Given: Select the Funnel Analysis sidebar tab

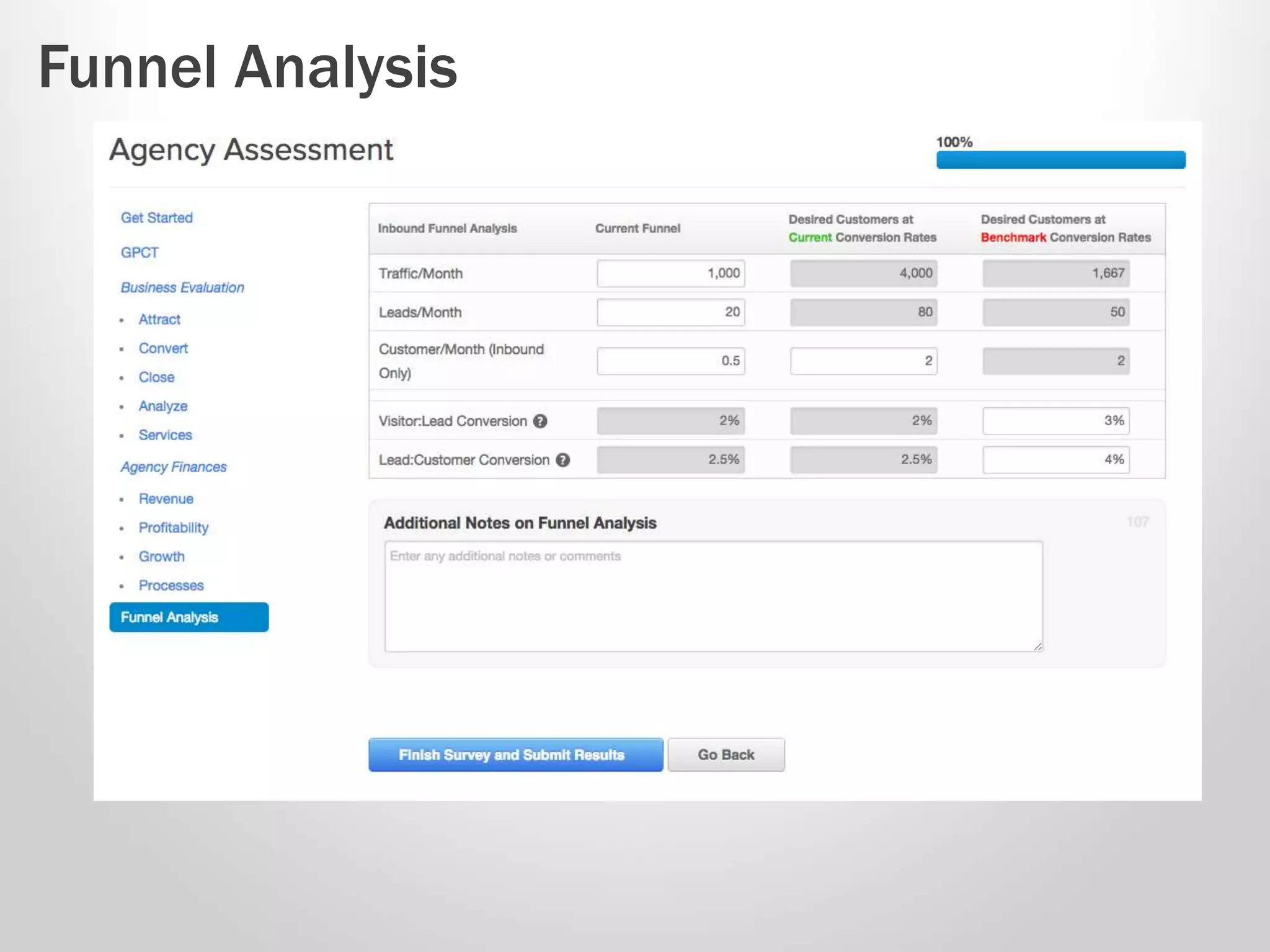Looking at the screenshot, I should tap(189, 617).
